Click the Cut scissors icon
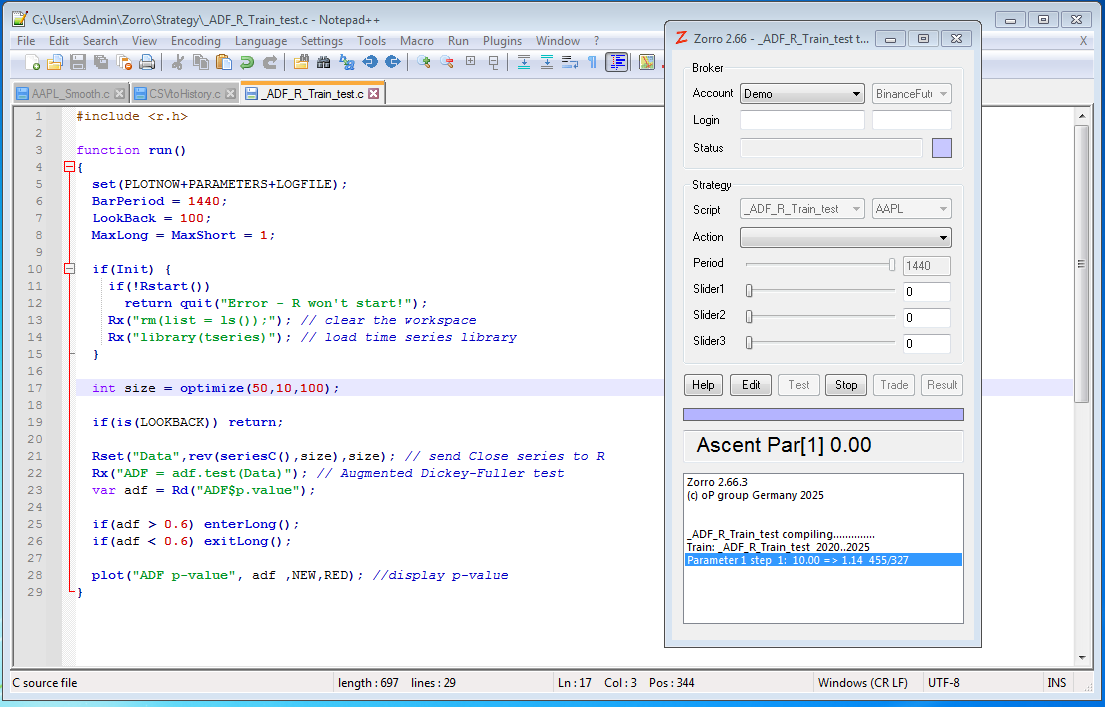Image resolution: width=1105 pixels, height=707 pixels. (x=177, y=62)
